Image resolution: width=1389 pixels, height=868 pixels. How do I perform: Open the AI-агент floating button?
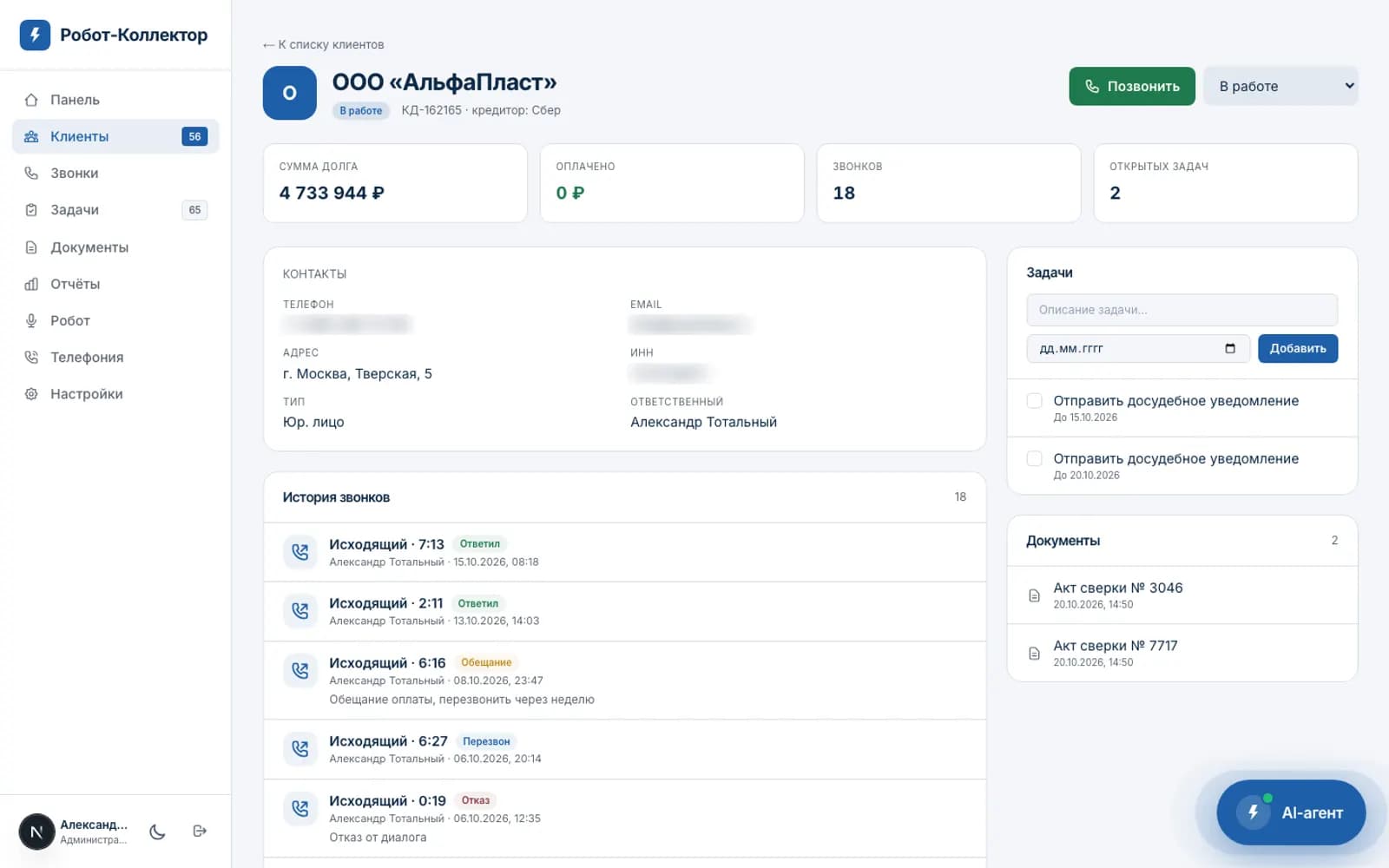(x=1291, y=812)
